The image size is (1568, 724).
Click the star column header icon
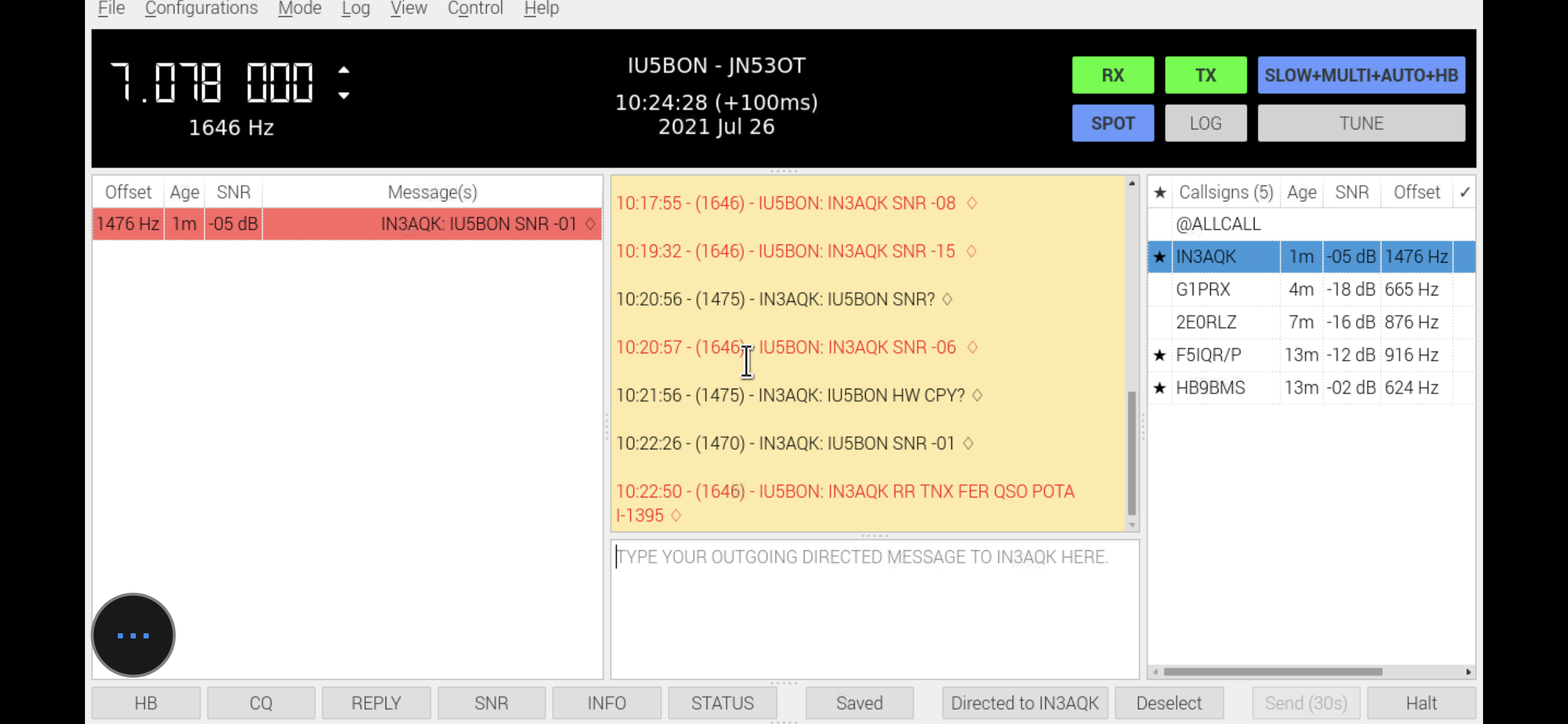(1160, 192)
